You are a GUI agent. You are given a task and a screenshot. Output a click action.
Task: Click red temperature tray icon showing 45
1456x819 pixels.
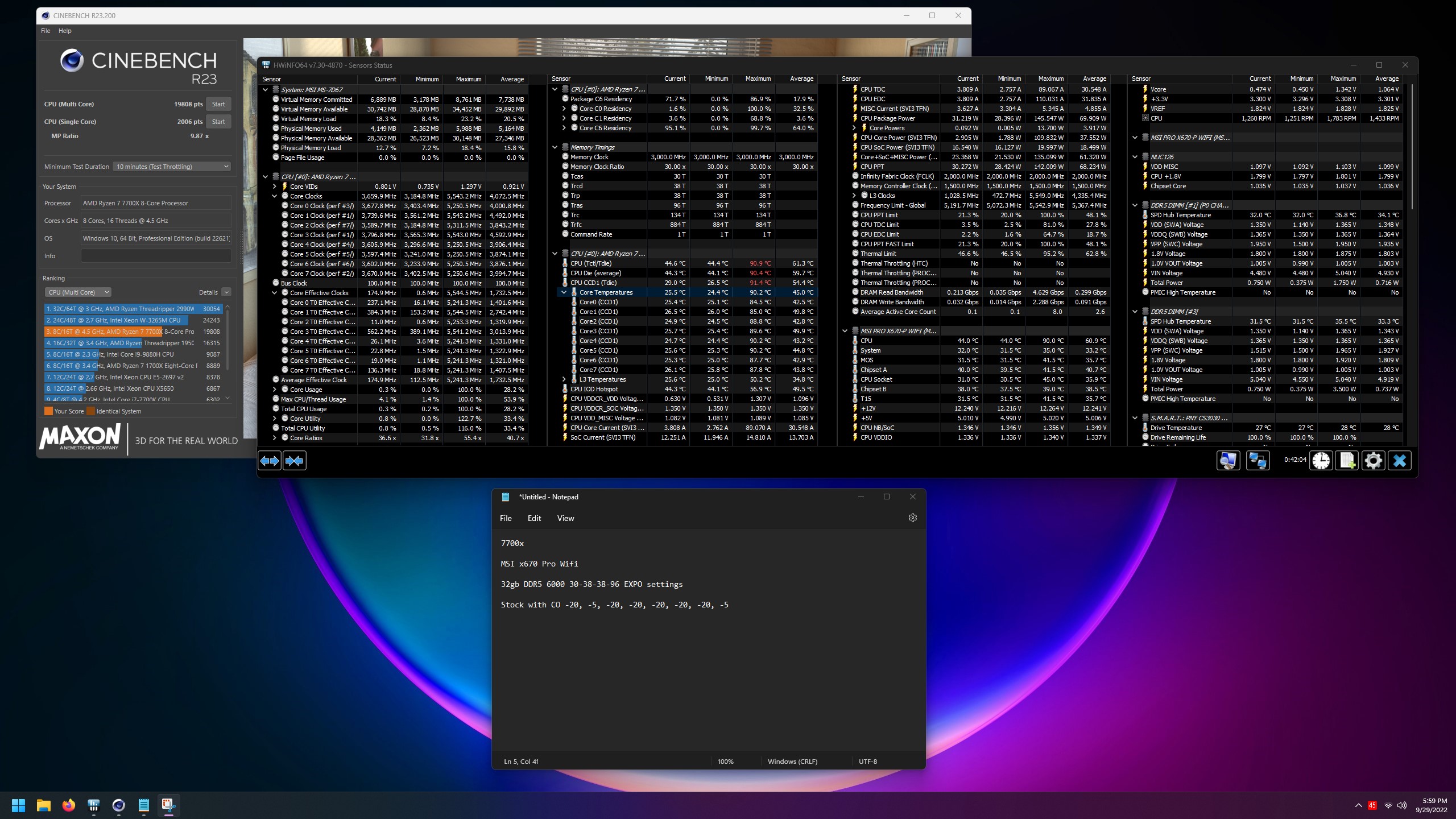tap(1372, 805)
